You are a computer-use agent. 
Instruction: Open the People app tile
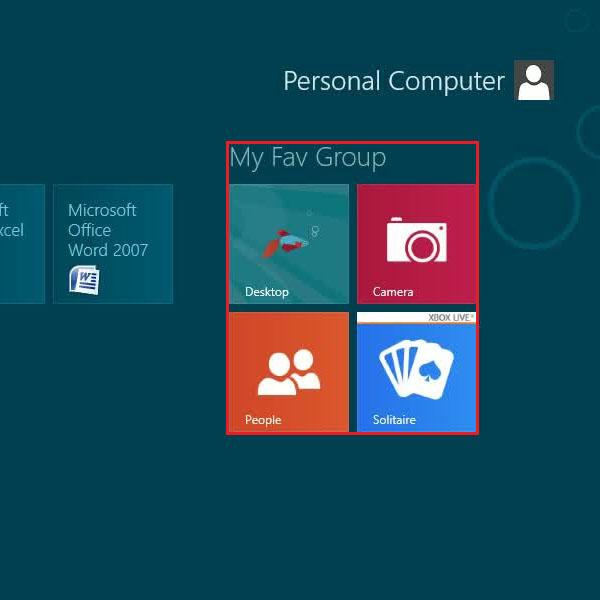(289, 372)
